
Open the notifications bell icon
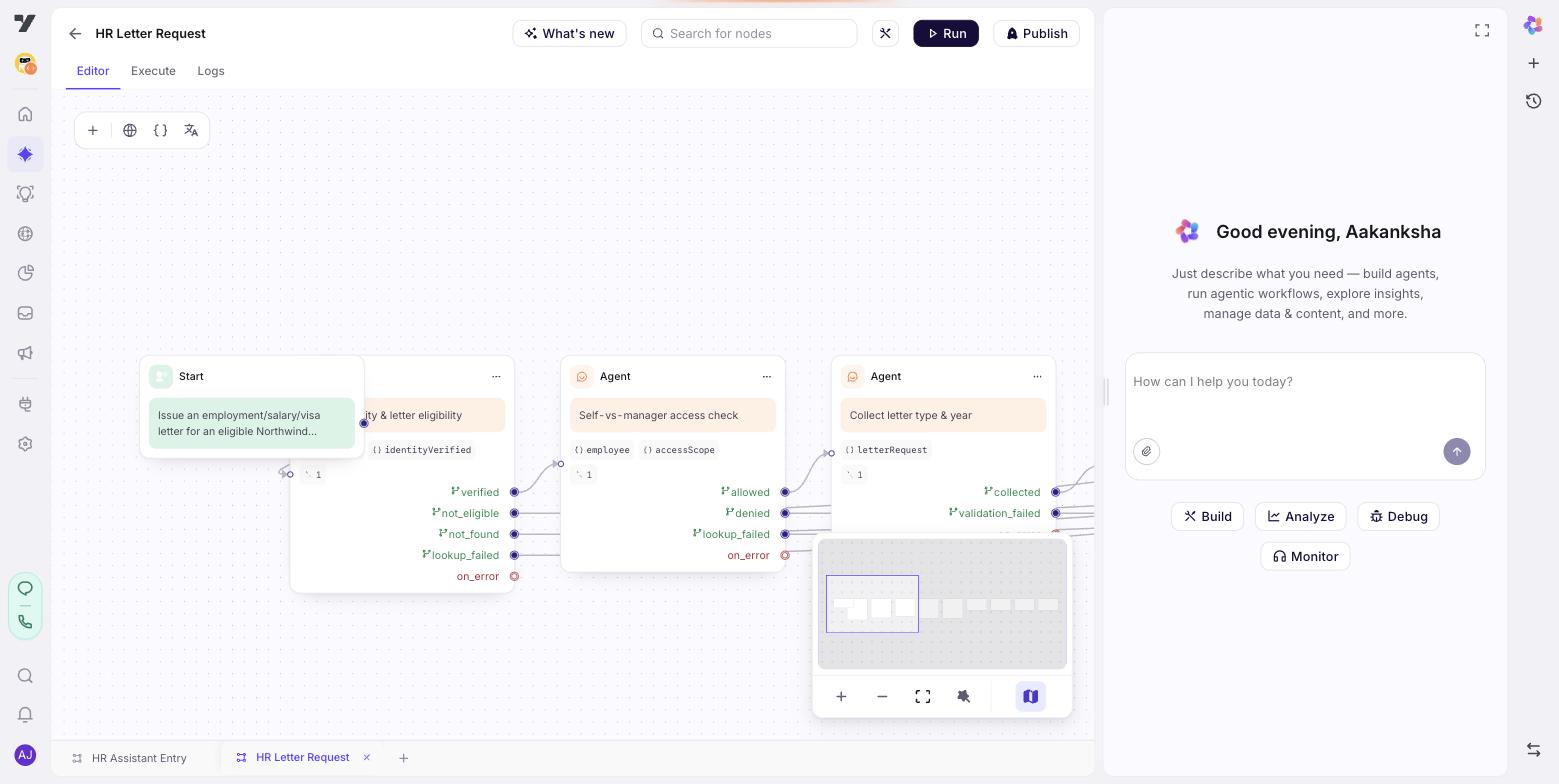(x=25, y=715)
